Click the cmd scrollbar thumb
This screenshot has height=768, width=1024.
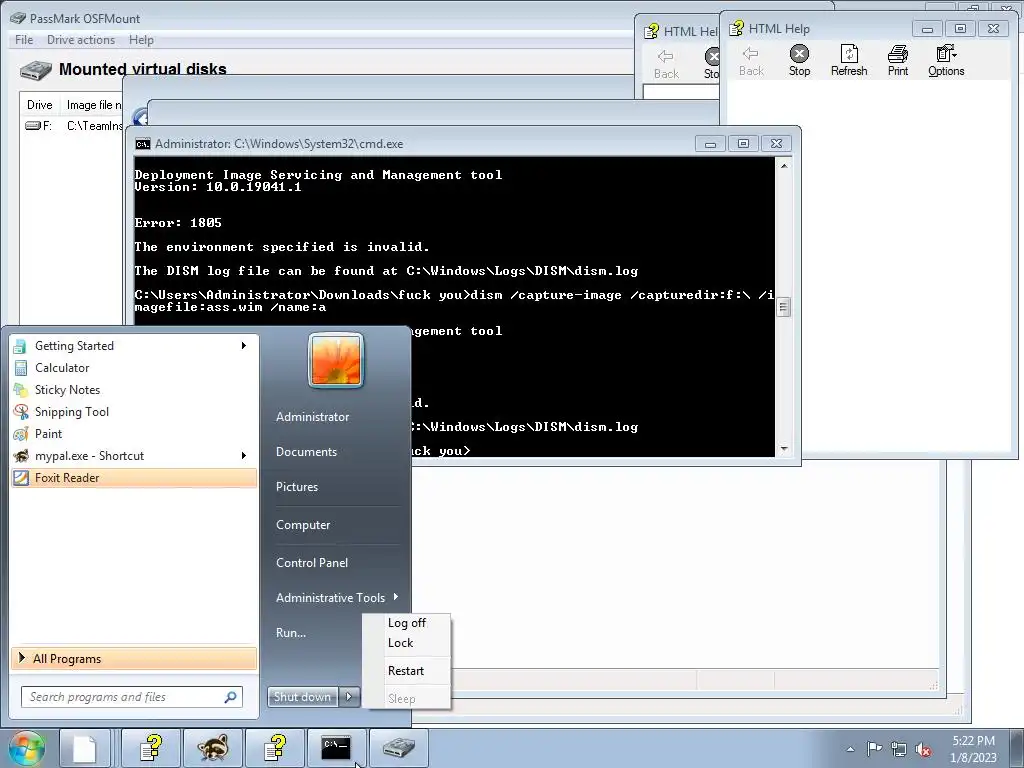[784, 307]
